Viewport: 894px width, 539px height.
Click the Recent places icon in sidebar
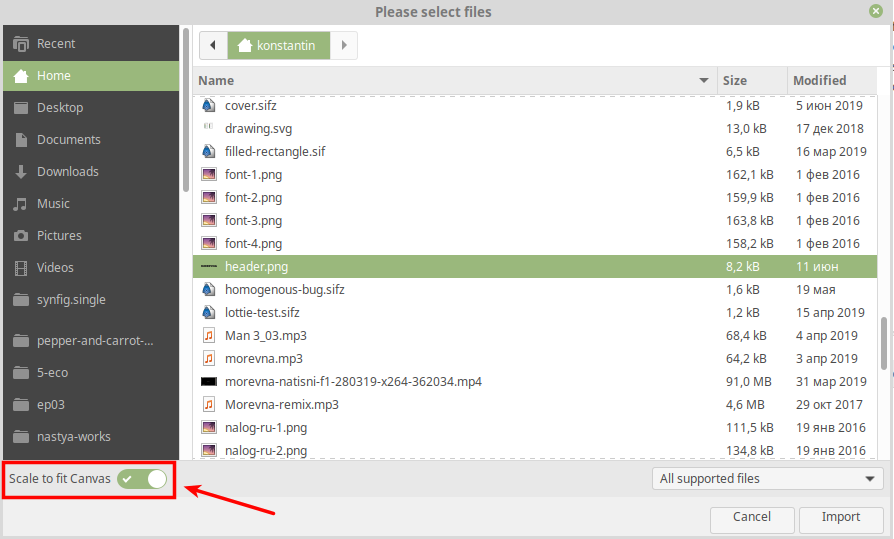20,44
